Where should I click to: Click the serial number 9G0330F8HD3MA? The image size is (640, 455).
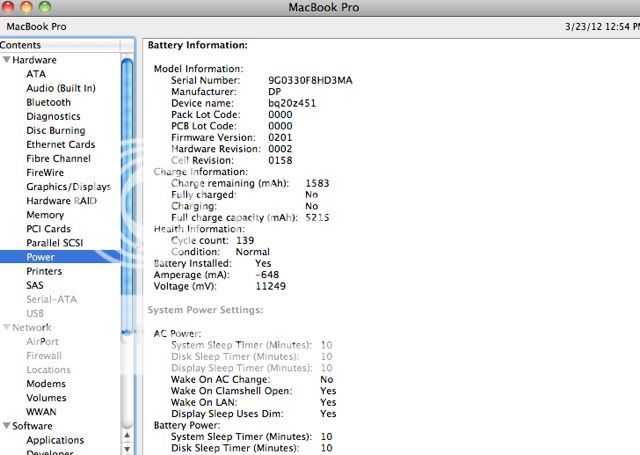310,80
